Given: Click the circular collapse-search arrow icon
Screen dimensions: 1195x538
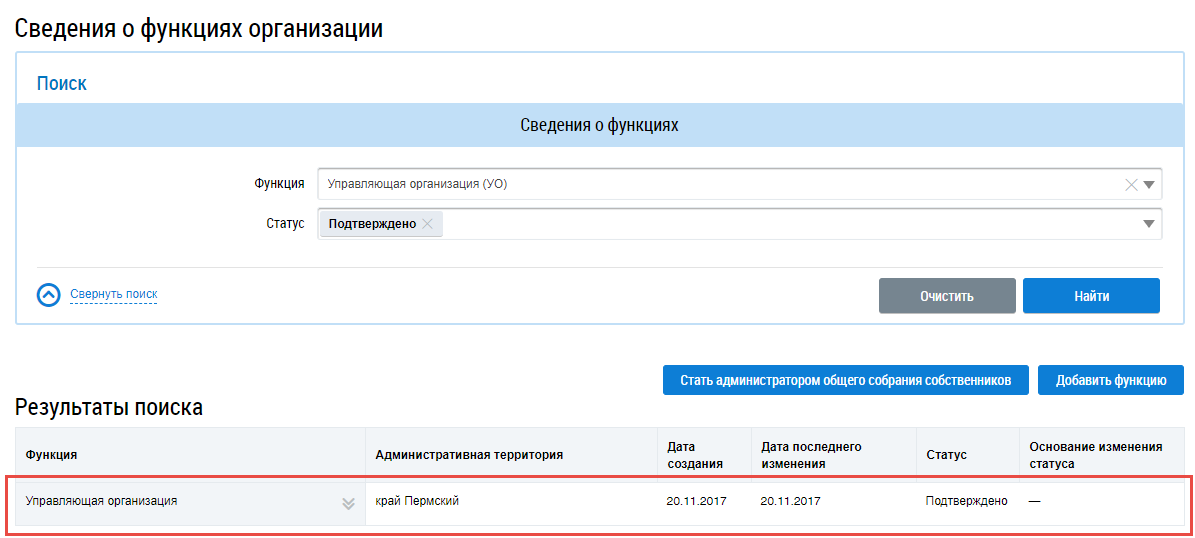Looking at the screenshot, I should tap(49, 295).
